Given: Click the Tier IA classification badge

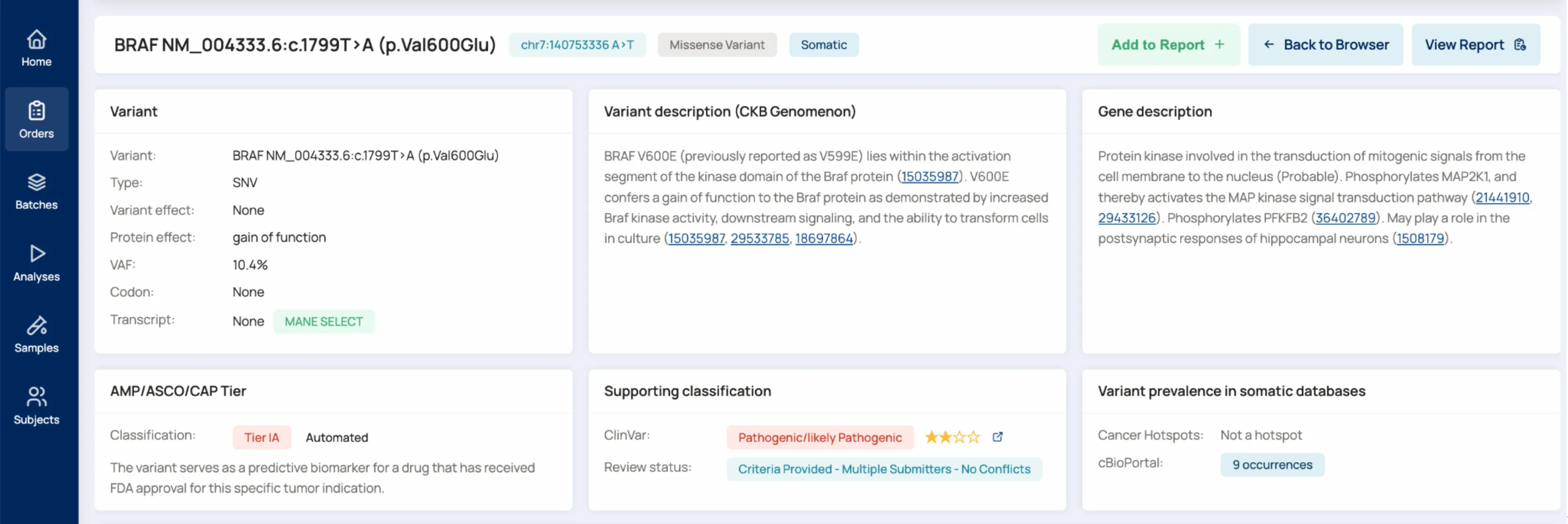Looking at the screenshot, I should (x=262, y=437).
